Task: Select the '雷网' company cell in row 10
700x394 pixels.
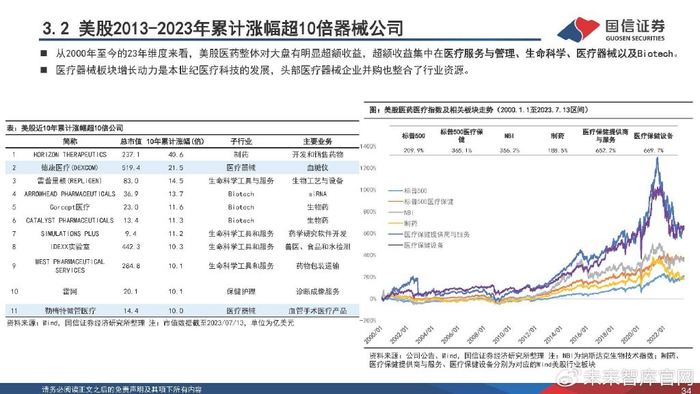Action: tap(70, 291)
